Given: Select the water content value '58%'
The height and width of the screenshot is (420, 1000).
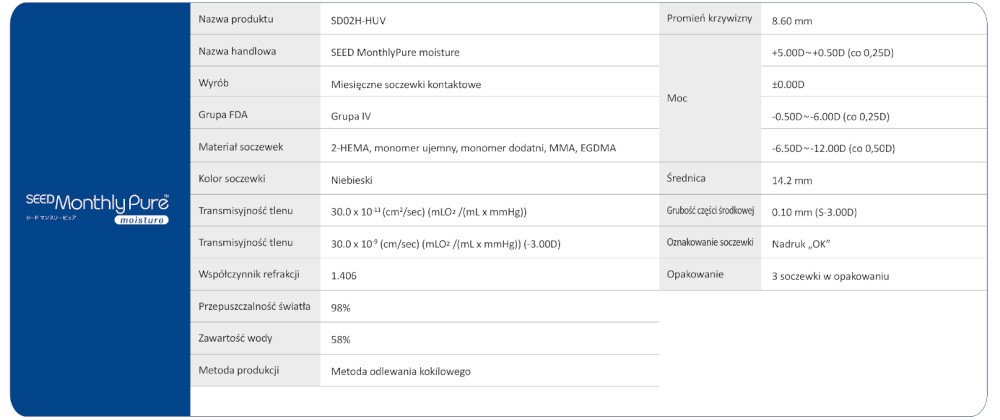Looking at the screenshot, I should [341, 340].
